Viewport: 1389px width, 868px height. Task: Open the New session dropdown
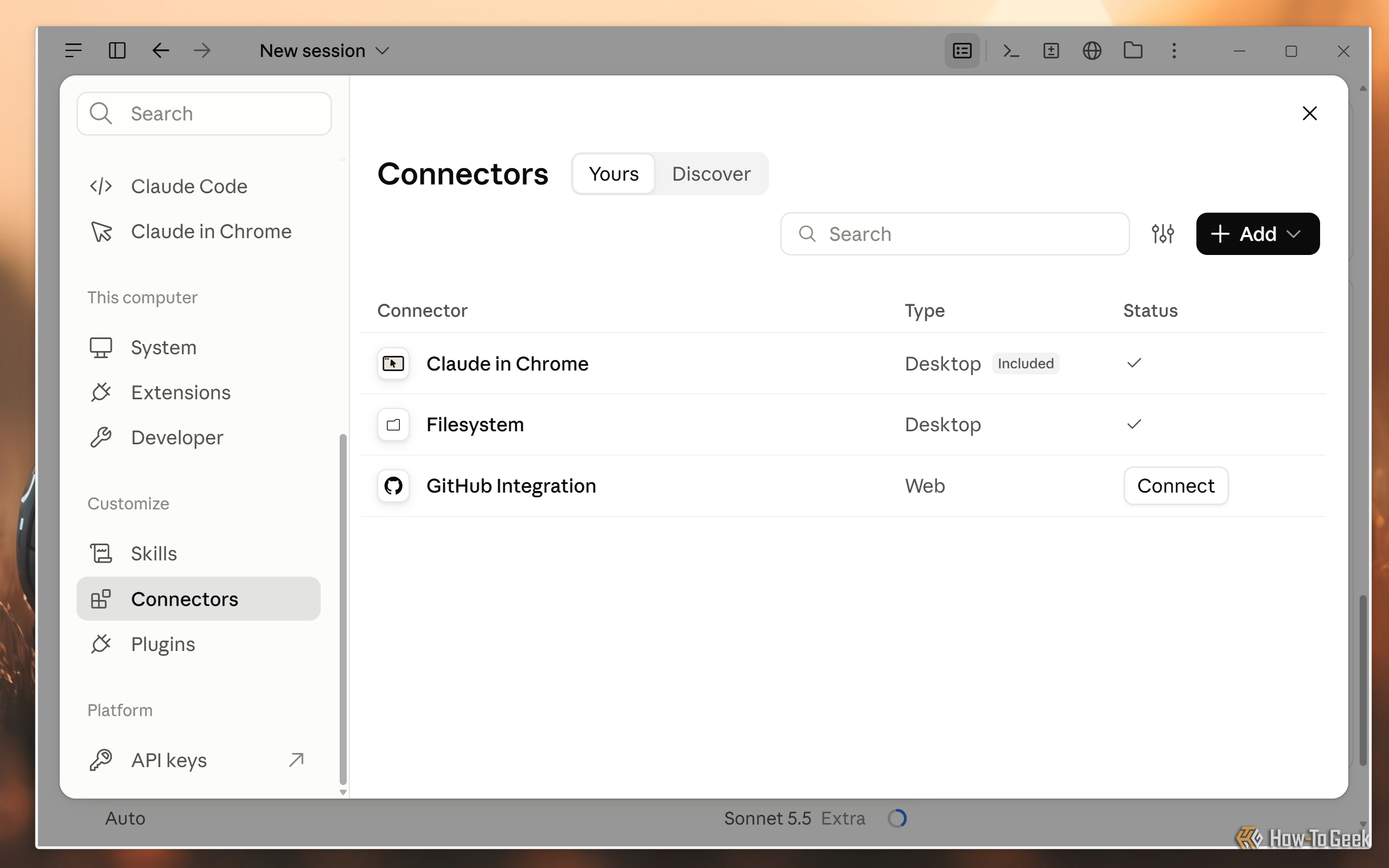click(x=325, y=50)
